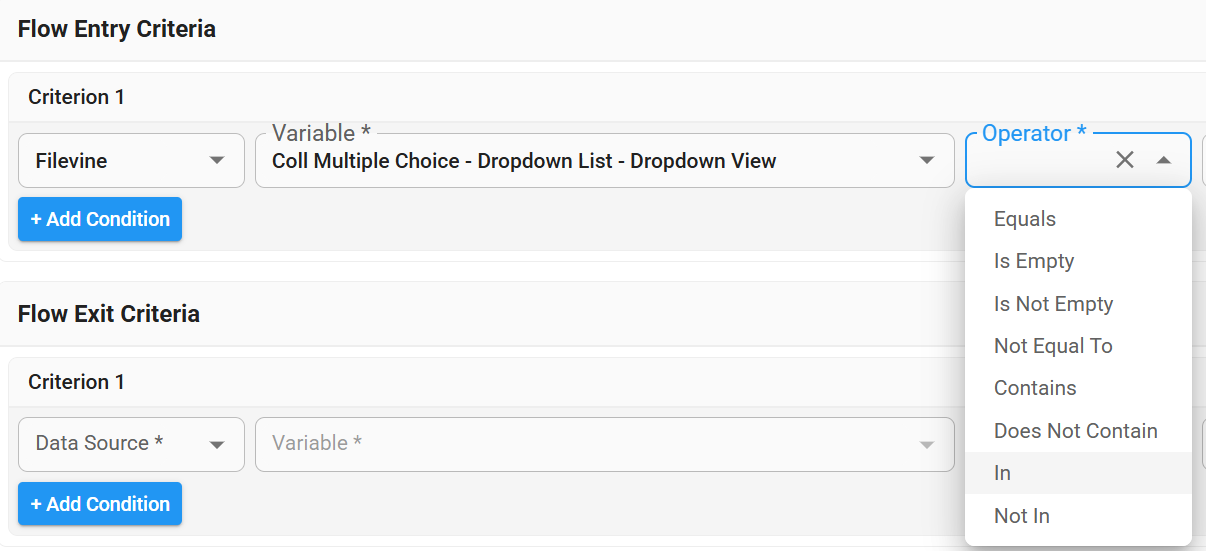Add Condition to Flow Exit Criteria

100,504
